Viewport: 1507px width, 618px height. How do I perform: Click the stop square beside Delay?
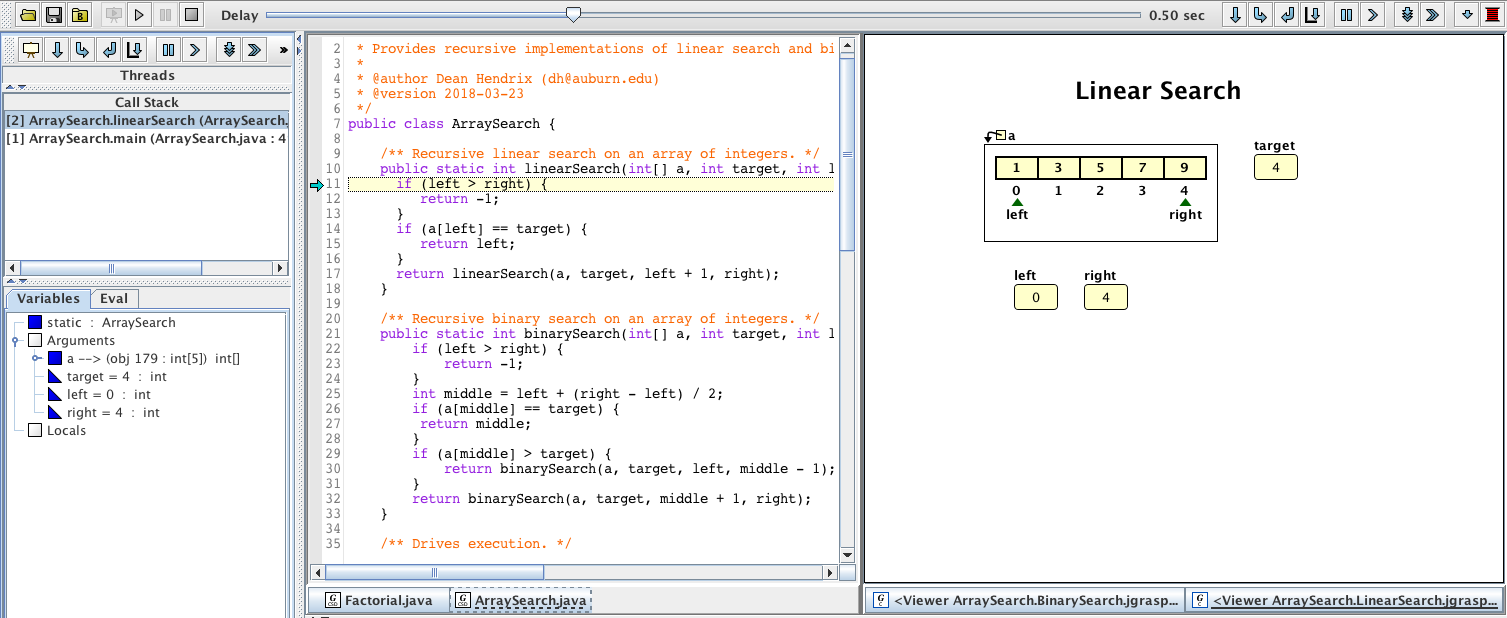point(192,15)
